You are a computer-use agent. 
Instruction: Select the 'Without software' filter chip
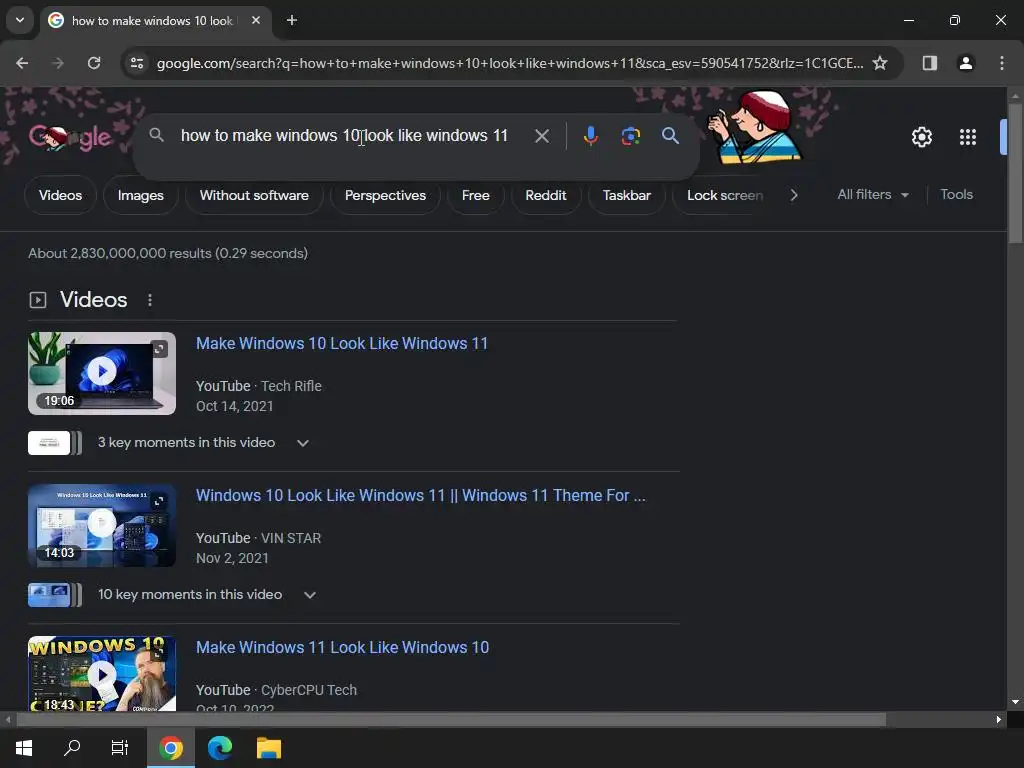254,195
